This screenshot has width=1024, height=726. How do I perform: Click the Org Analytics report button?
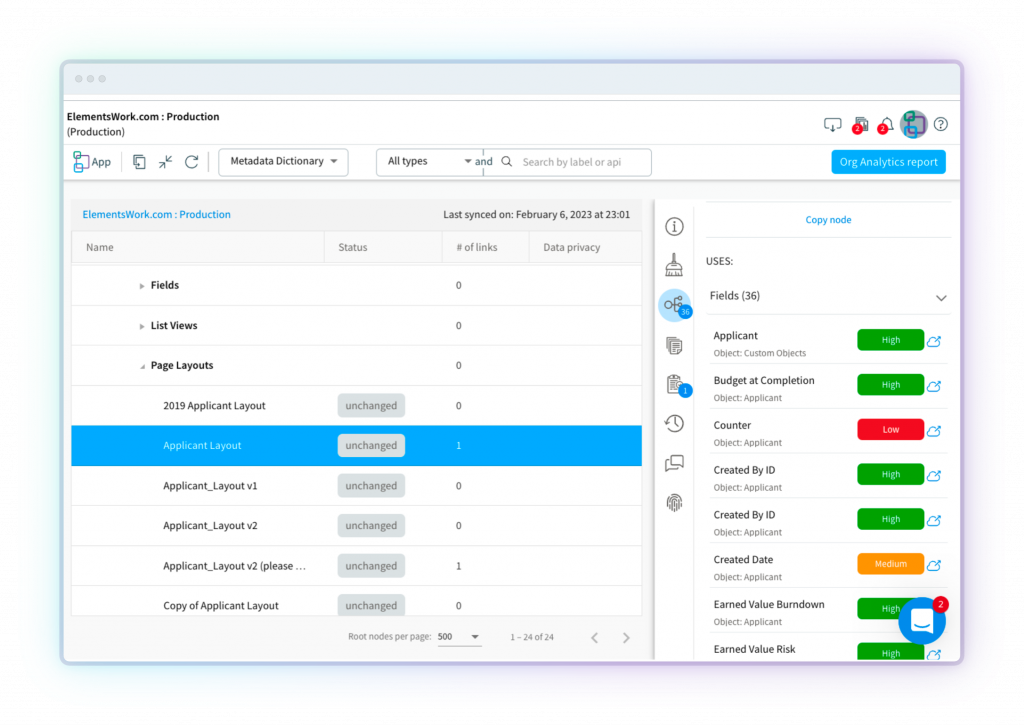888,162
